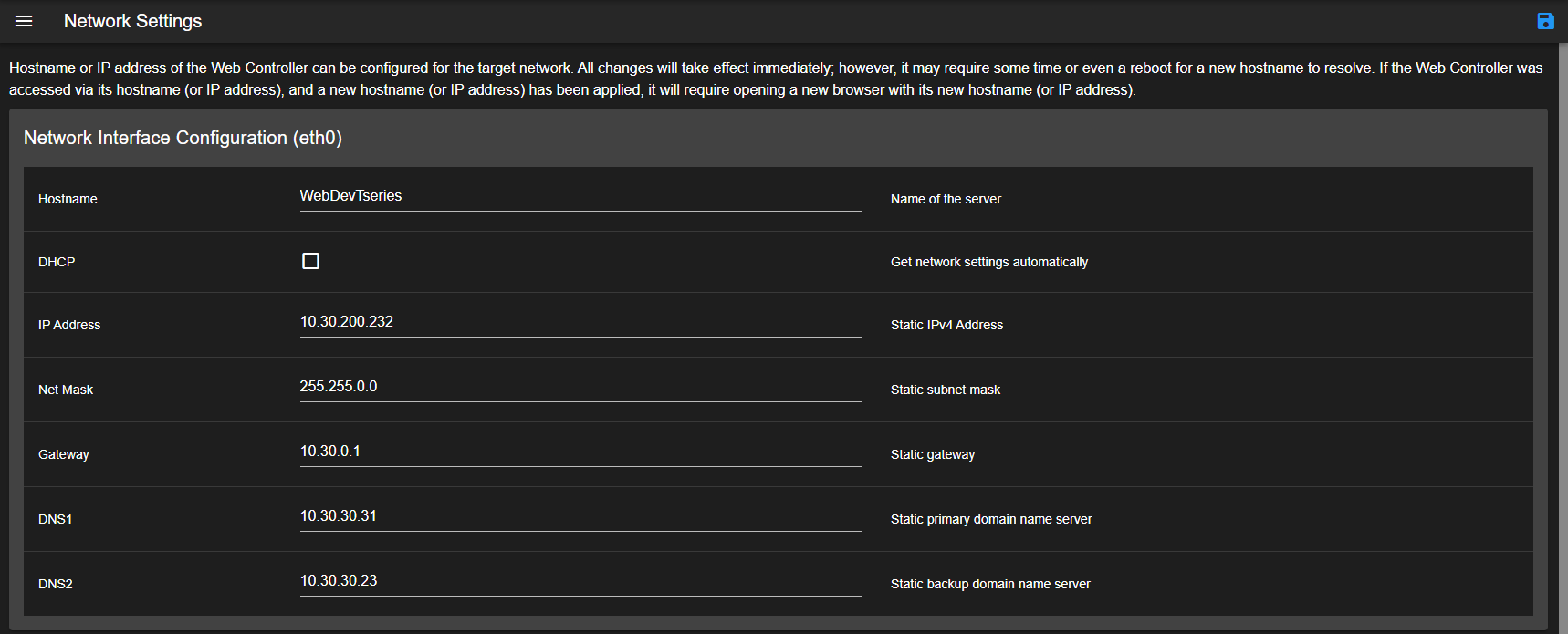The height and width of the screenshot is (634, 1568).
Task: Click the 'IP Address' row label
Action: [69, 325]
